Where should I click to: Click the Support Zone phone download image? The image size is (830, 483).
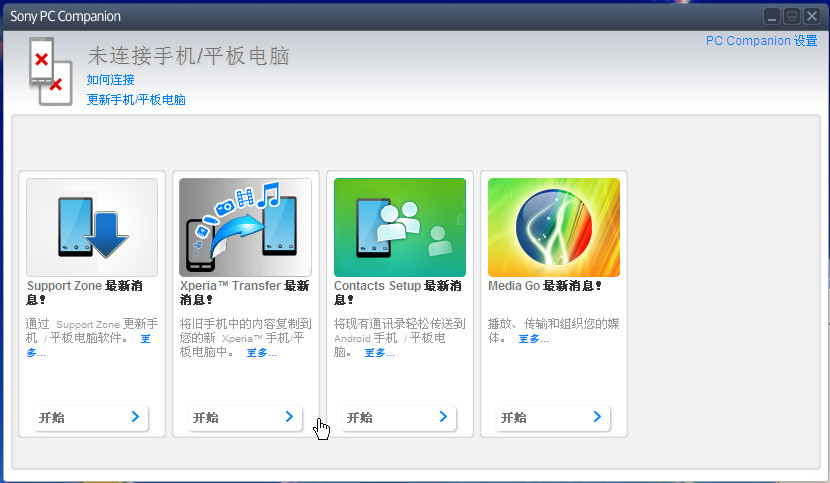[92, 227]
